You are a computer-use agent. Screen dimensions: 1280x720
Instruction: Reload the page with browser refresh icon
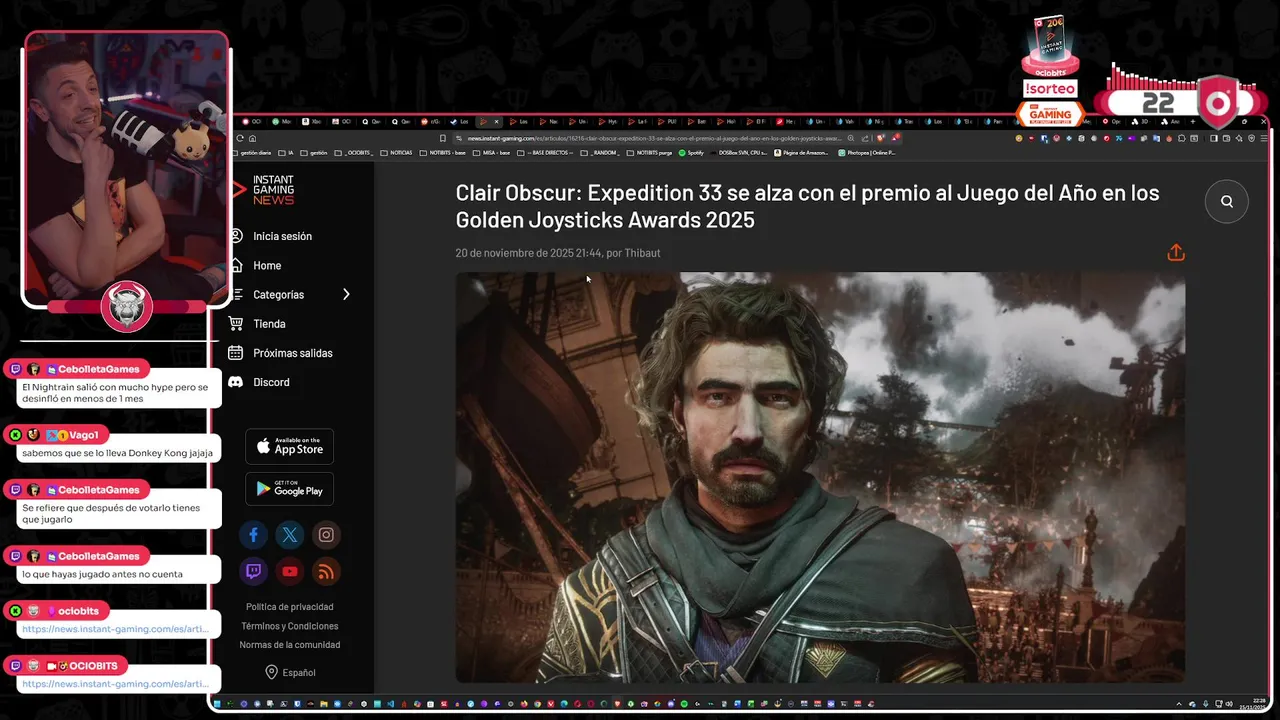(240, 138)
